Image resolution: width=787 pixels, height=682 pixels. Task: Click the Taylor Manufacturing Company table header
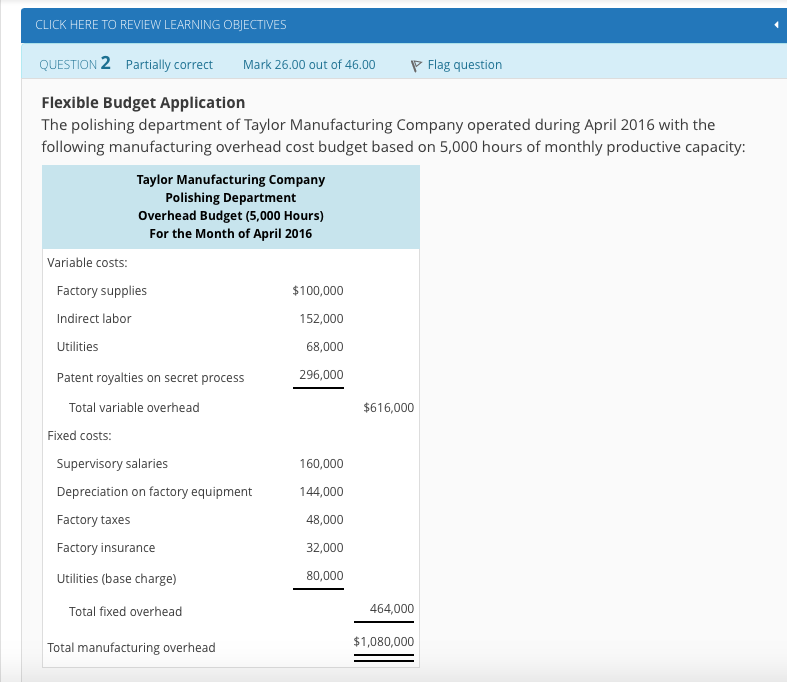click(x=230, y=179)
